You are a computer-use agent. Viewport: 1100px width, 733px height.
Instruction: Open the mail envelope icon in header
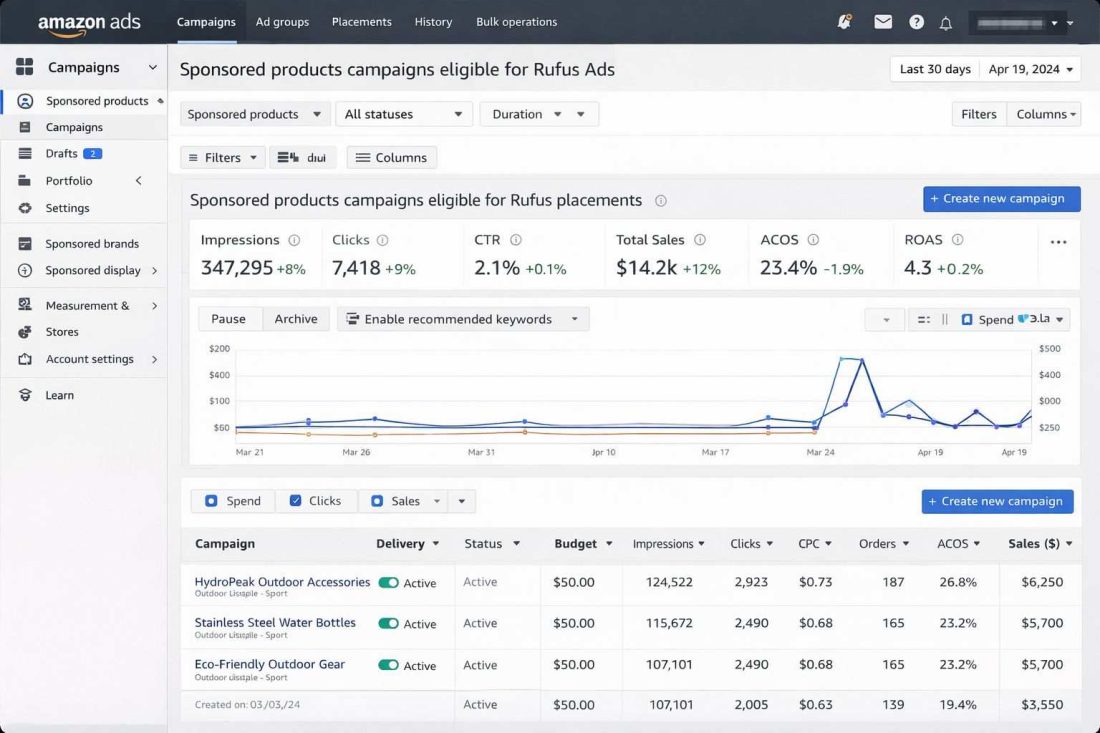click(883, 22)
